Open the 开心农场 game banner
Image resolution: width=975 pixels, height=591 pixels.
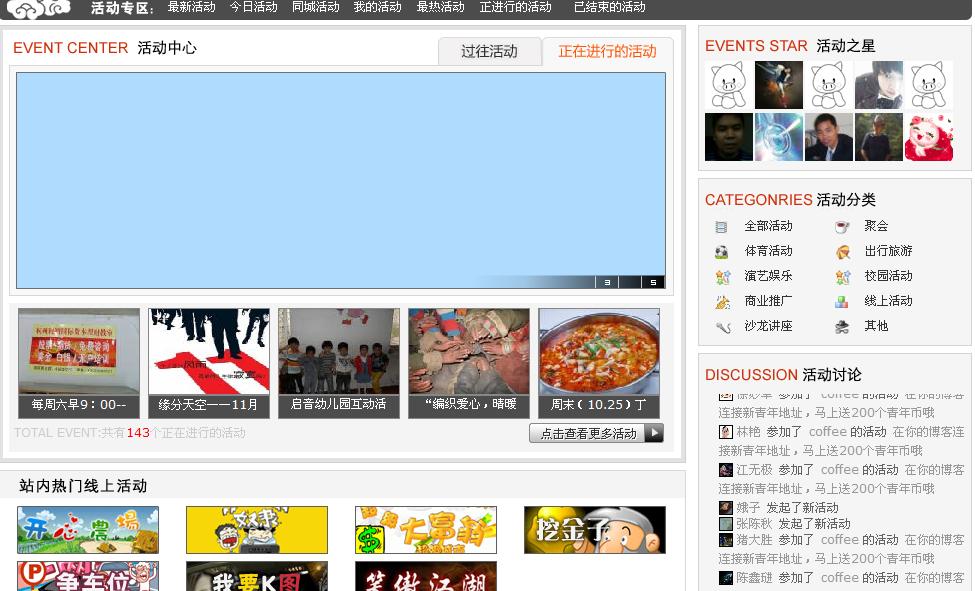tap(88, 530)
